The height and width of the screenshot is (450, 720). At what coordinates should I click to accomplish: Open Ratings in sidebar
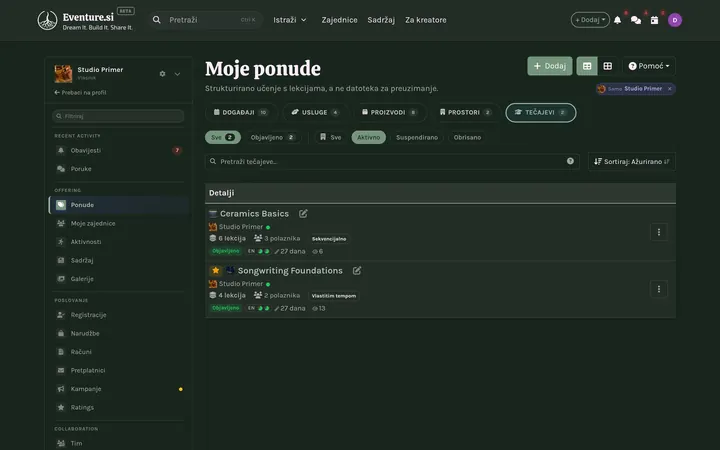pyautogui.click(x=118, y=407)
